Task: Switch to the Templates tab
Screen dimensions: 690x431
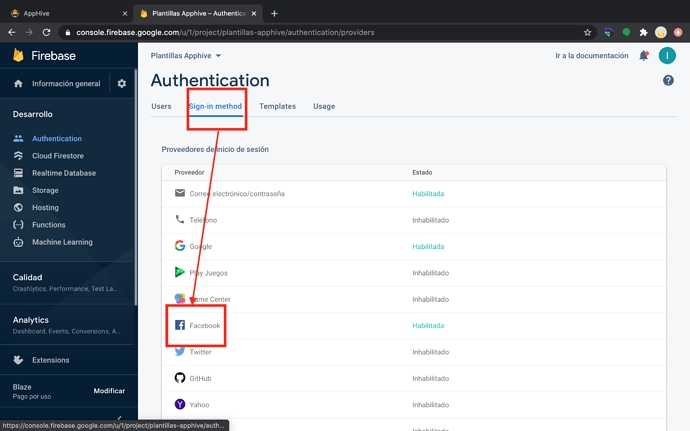Action: pyautogui.click(x=277, y=106)
